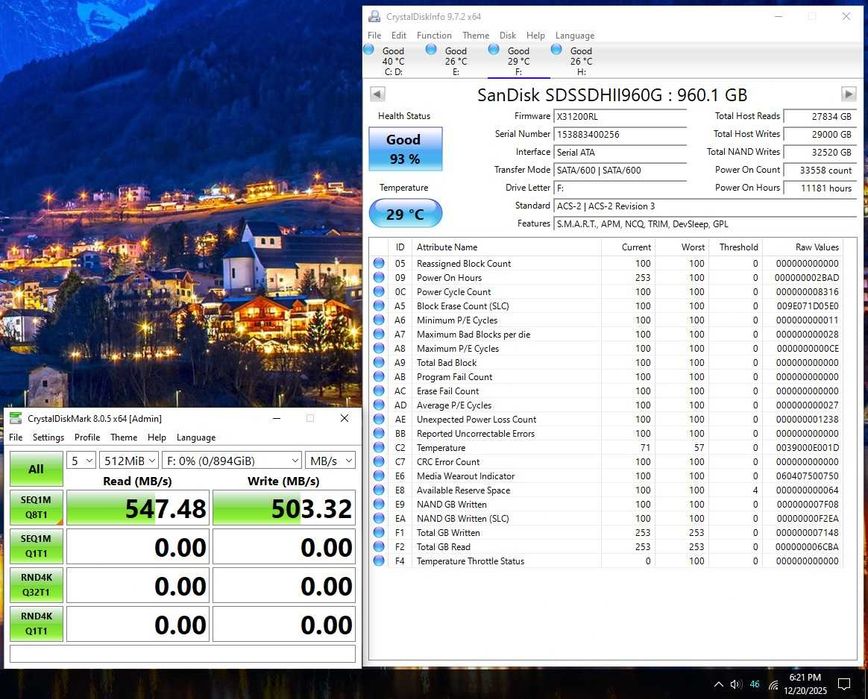Click status circle for Power Cycle Count
This screenshot has width=868, height=699.
click(379, 292)
